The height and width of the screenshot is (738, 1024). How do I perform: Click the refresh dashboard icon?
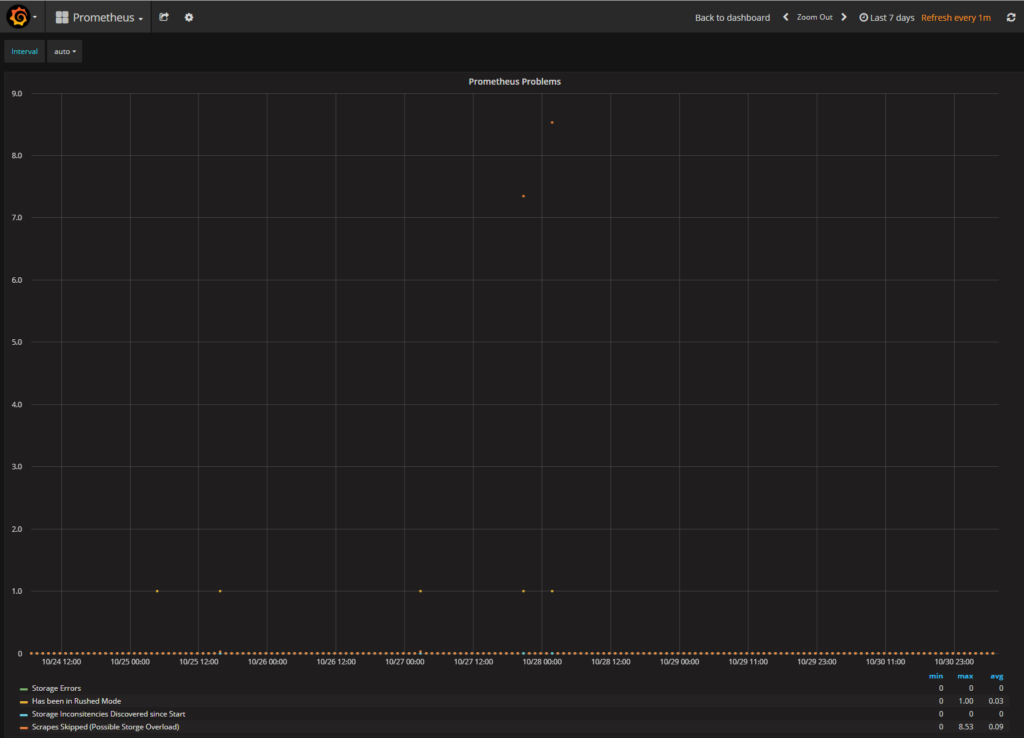[1011, 17]
